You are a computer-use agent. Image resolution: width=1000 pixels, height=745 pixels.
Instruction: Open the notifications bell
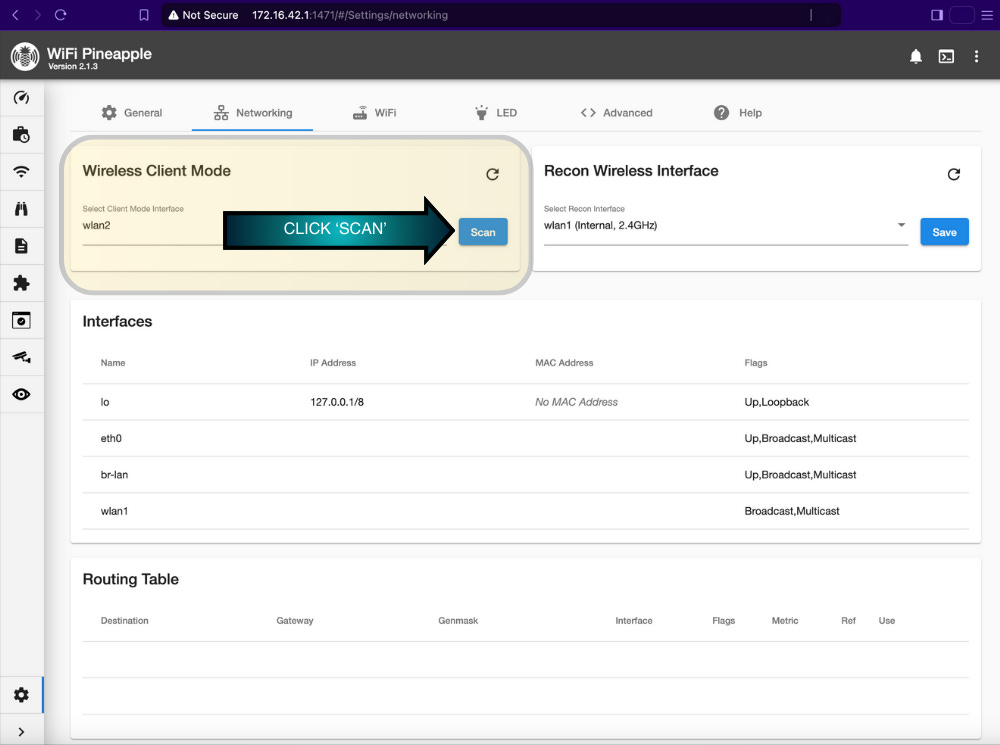pos(915,57)
